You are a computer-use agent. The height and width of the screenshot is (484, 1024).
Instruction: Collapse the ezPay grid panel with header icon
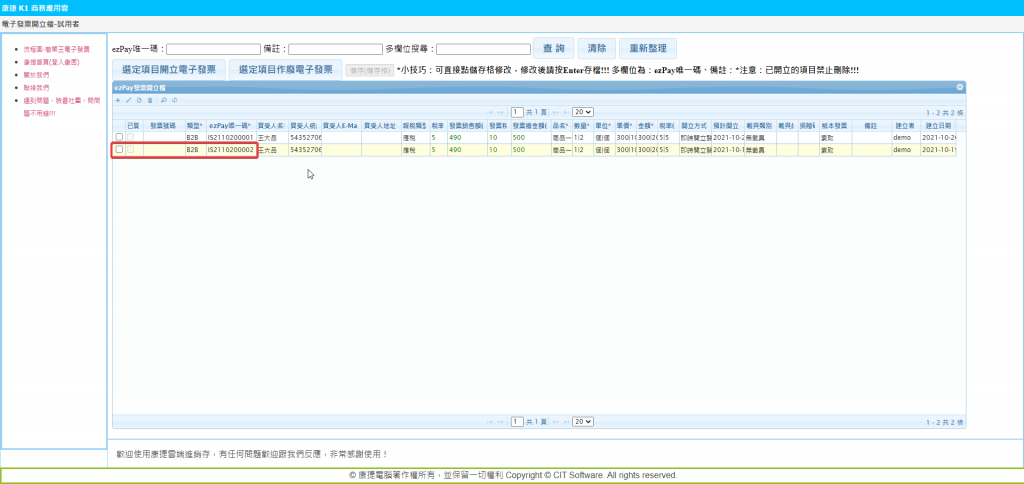click(x=959, y=88)
